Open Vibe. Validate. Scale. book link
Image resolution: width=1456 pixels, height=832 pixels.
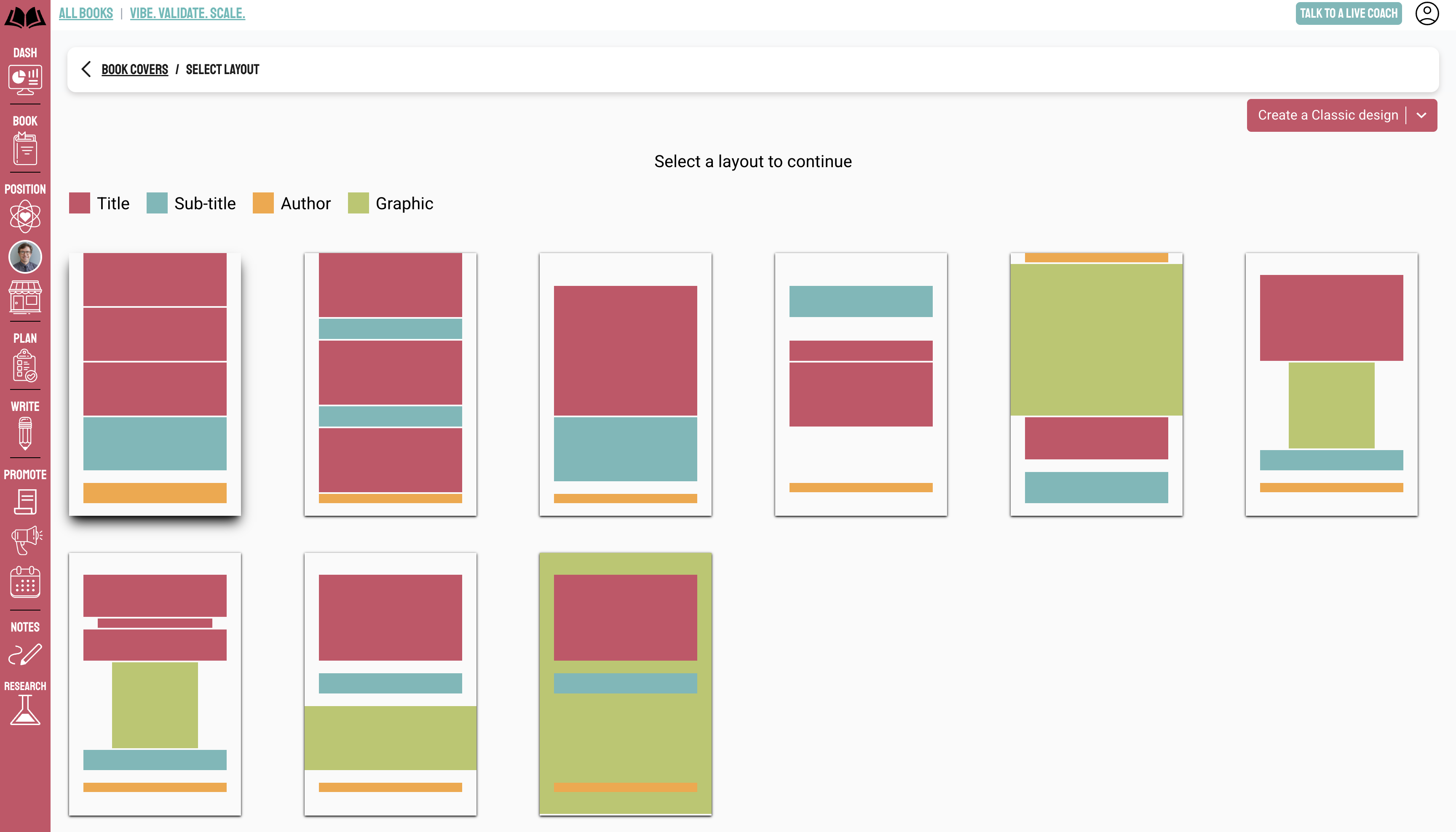click(187, 13)
